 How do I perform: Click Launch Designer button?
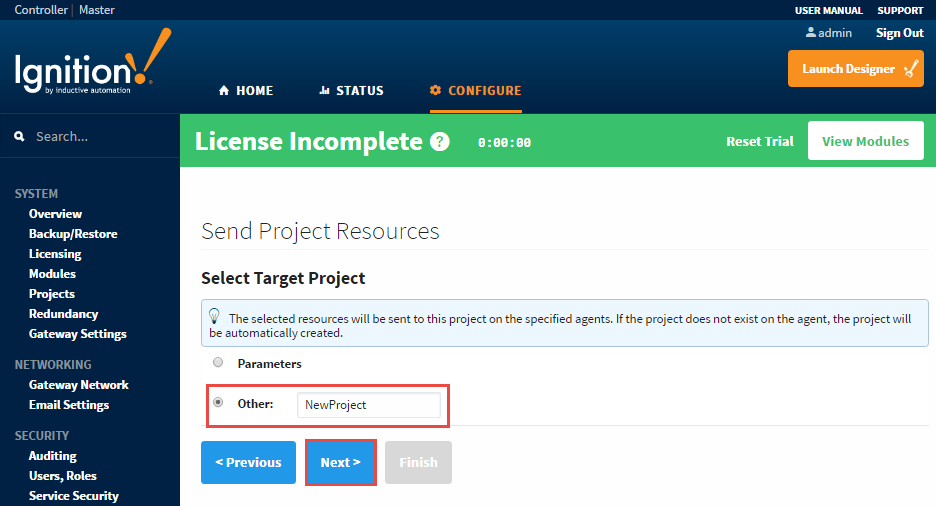(x=855, y=69)
